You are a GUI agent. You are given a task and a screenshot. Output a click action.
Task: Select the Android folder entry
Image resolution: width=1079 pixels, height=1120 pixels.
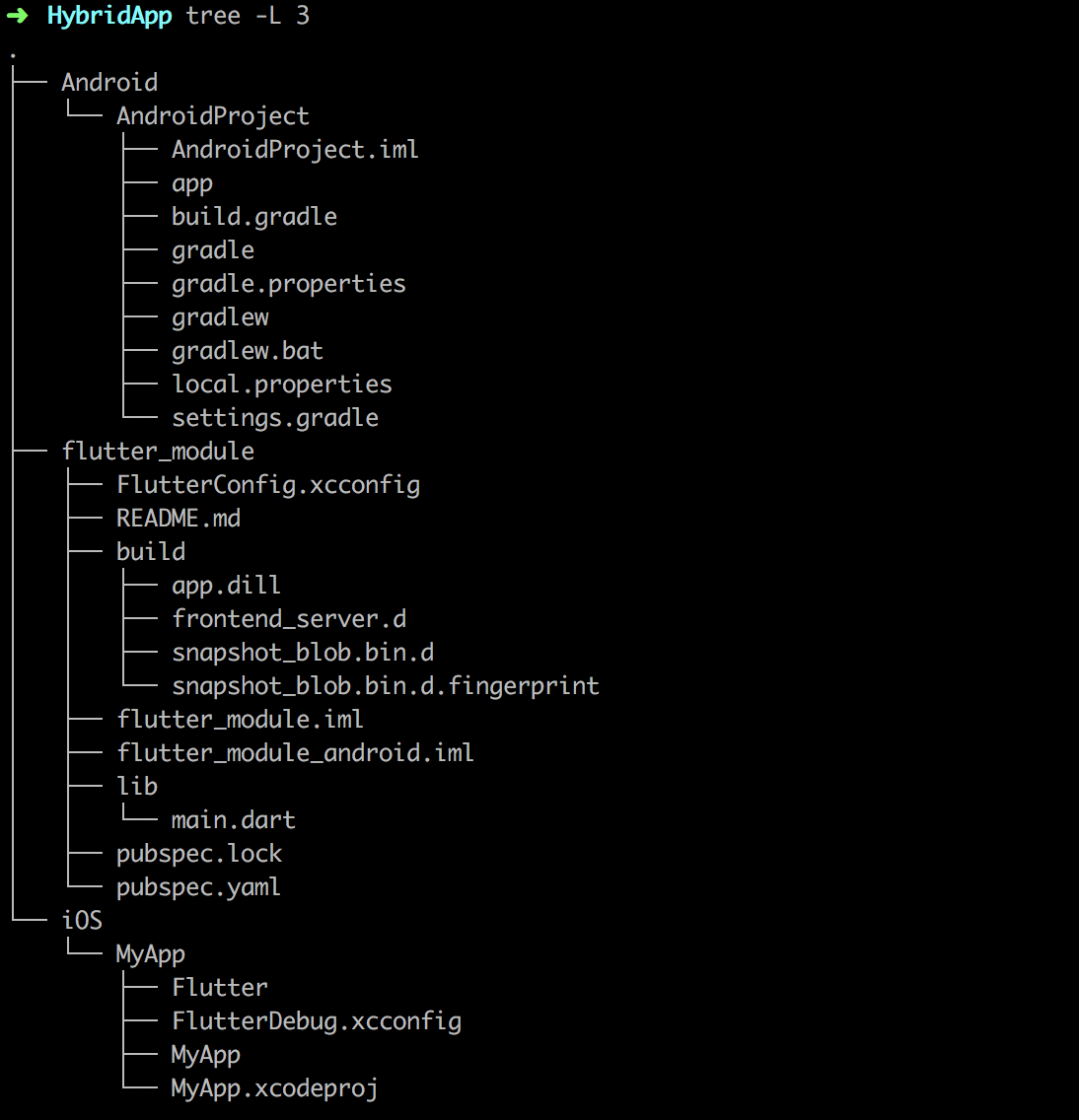109,82
